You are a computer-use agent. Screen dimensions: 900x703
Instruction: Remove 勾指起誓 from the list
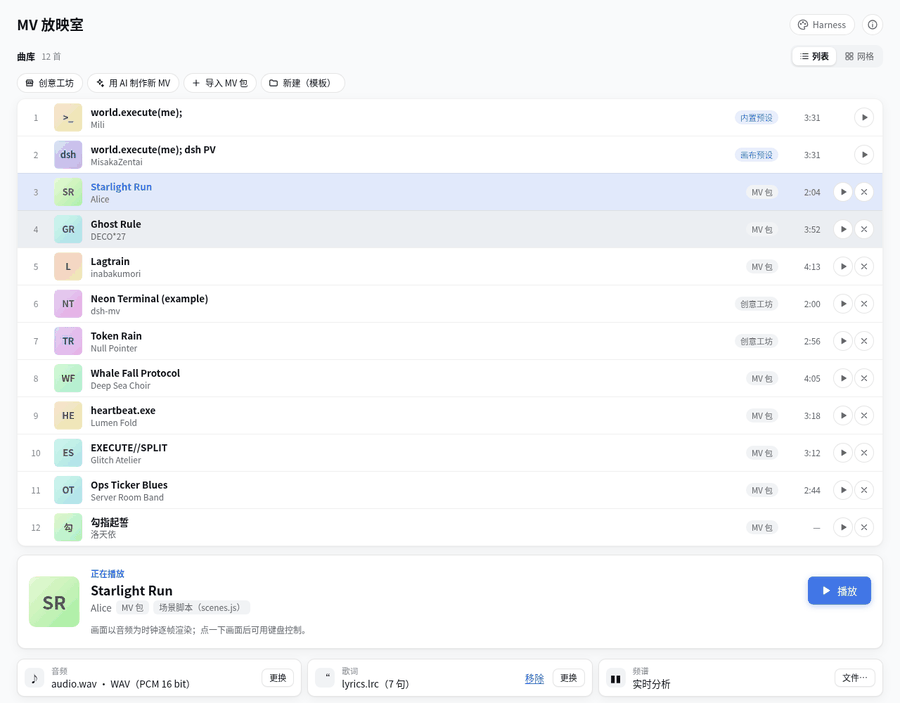(x=864, y=528)
